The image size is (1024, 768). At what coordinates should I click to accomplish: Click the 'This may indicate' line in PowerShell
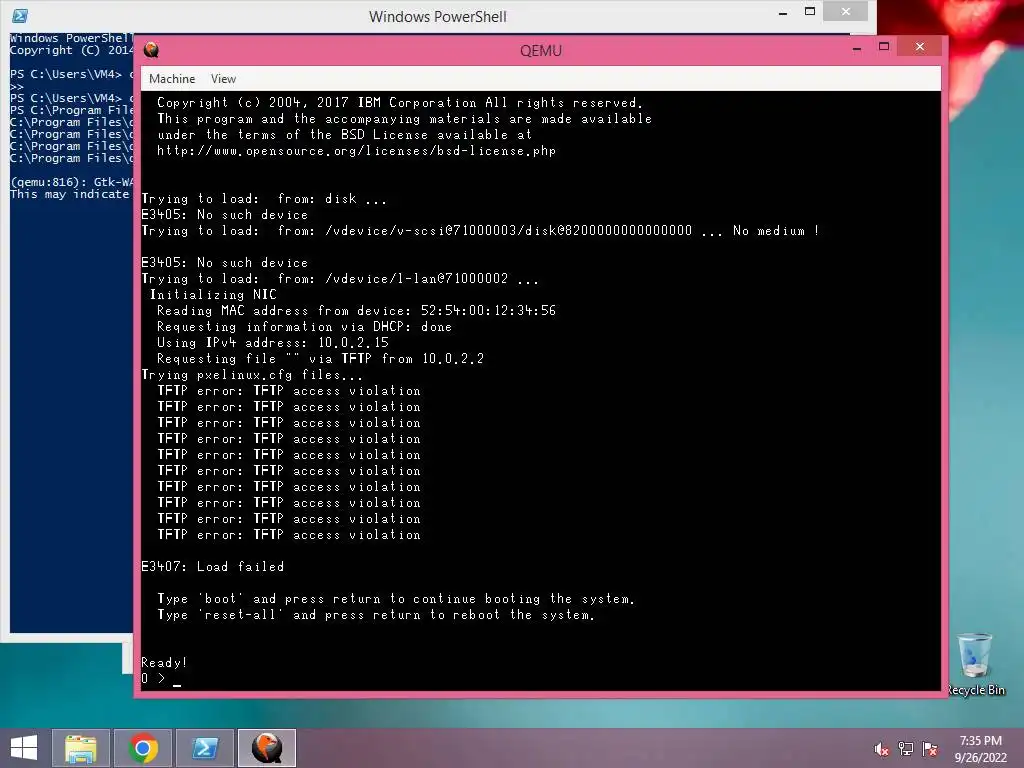(69, 194)
